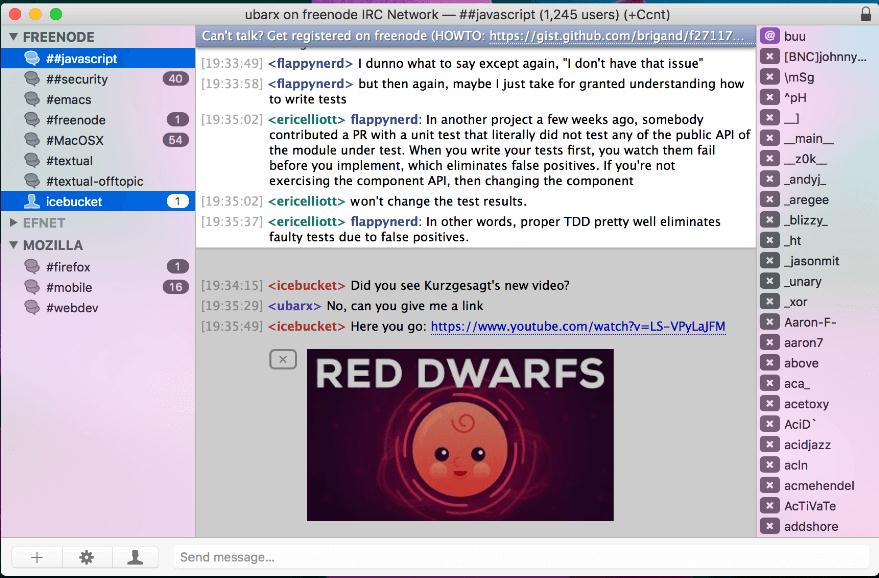
Task: Open the #firefox channel
Action: coord(98,267)
